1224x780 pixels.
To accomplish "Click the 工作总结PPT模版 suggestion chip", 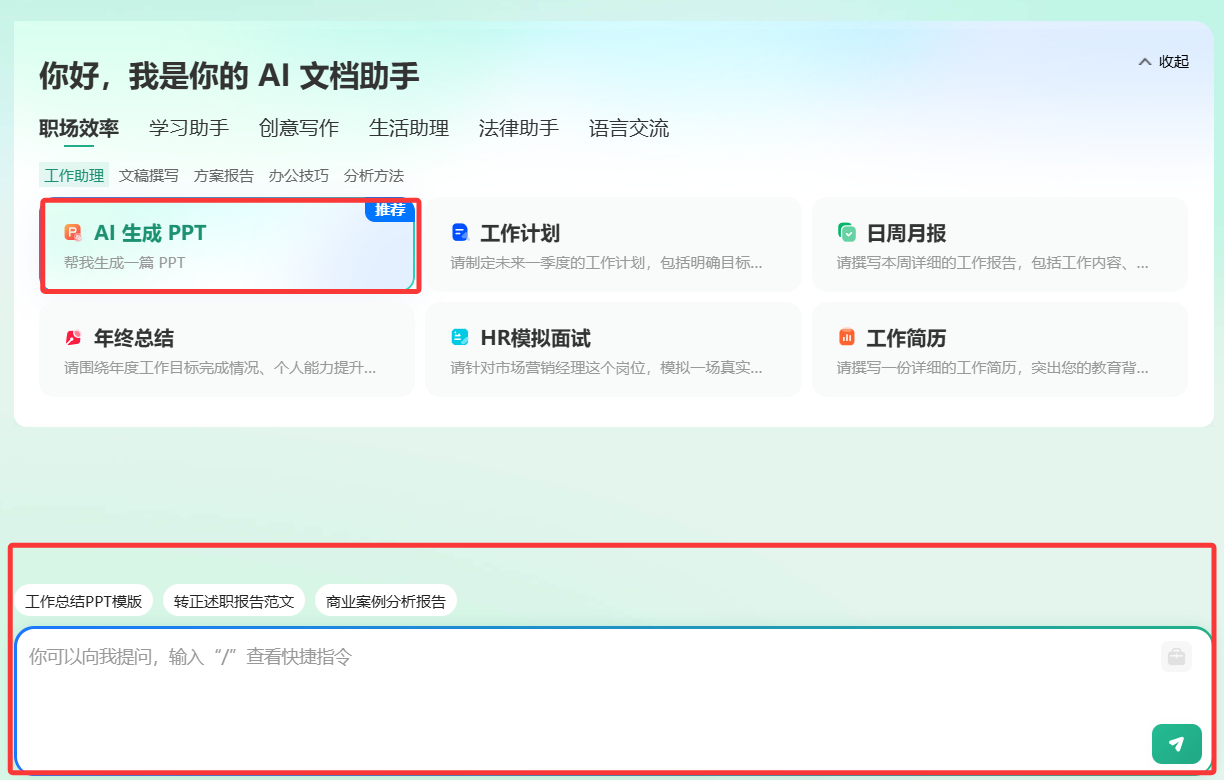I will (x=84, y=602).
